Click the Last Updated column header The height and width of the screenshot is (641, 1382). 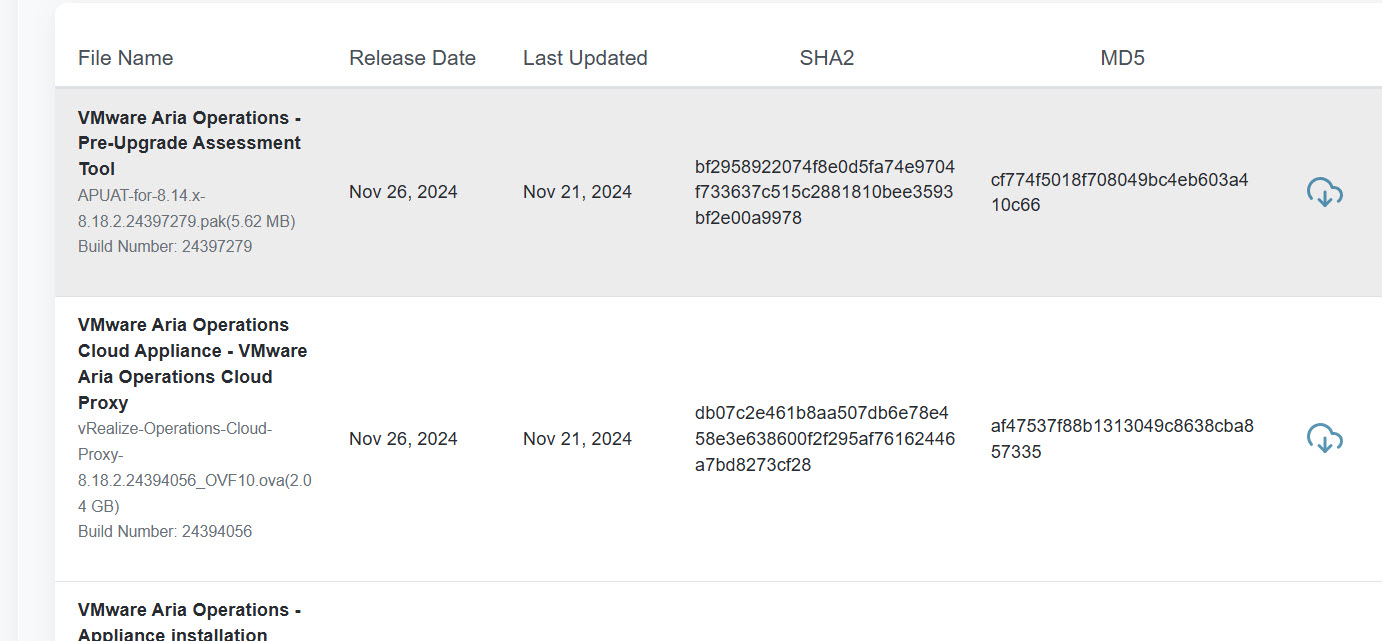[x=585, y=58]
